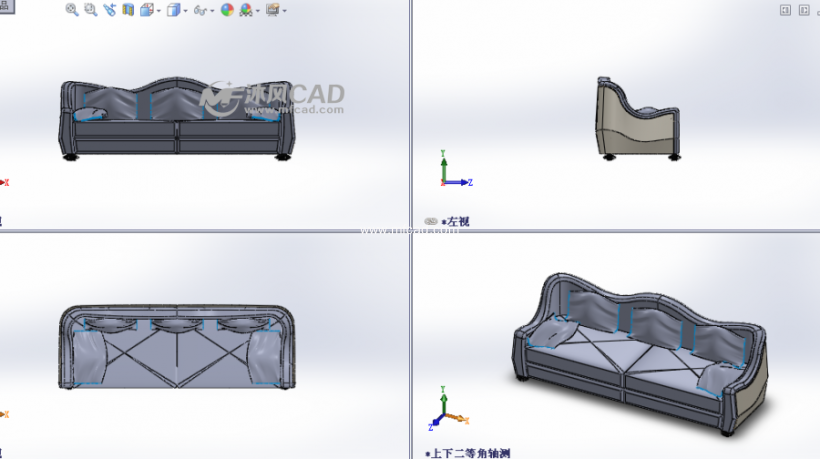Image resolution: width=820 pixels, height=459 pixels.
Task: Select the sofa in the top view
Action: [x=177, y=347]
